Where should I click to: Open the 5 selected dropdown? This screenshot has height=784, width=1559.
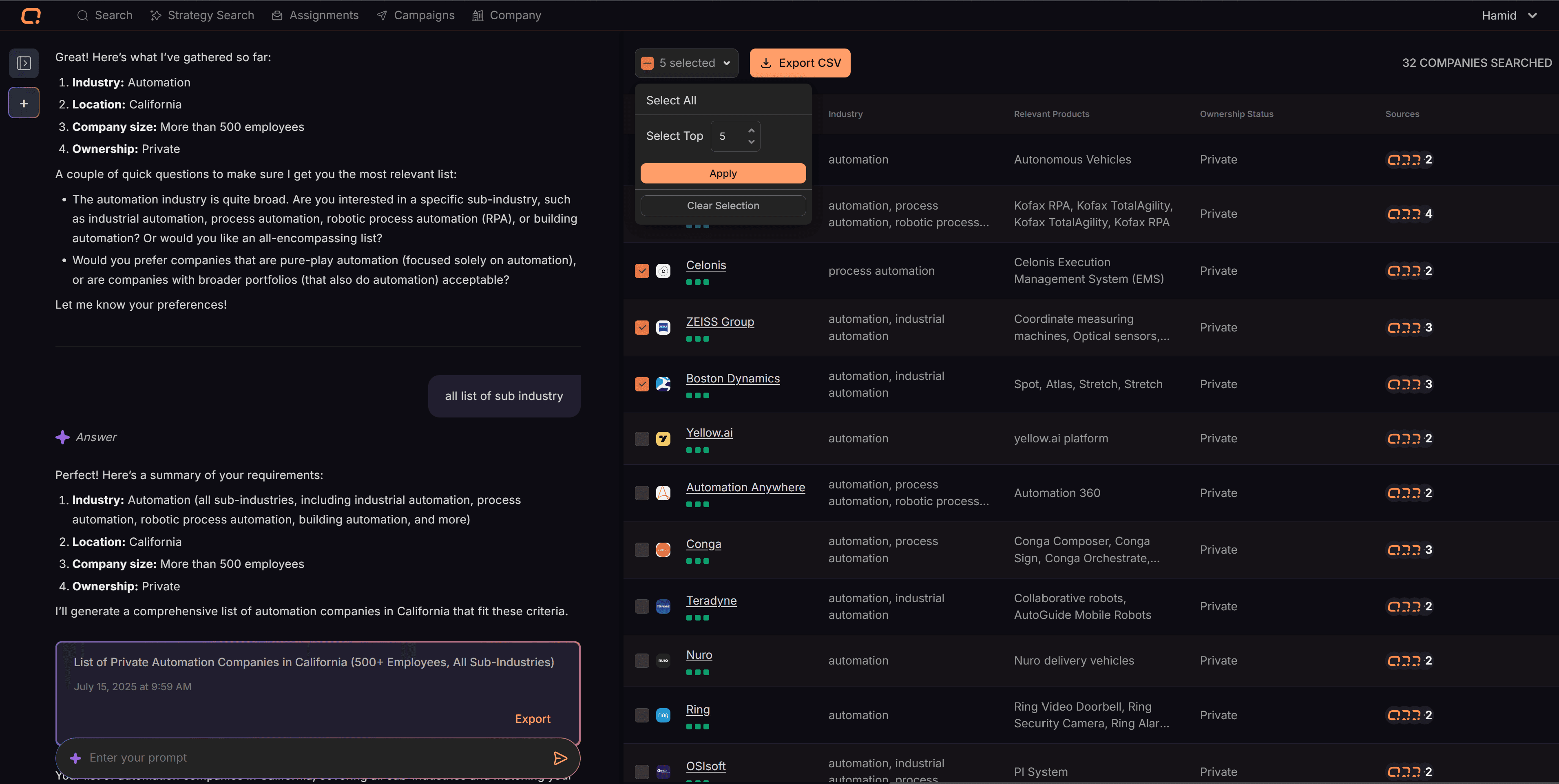coord(686,62)
